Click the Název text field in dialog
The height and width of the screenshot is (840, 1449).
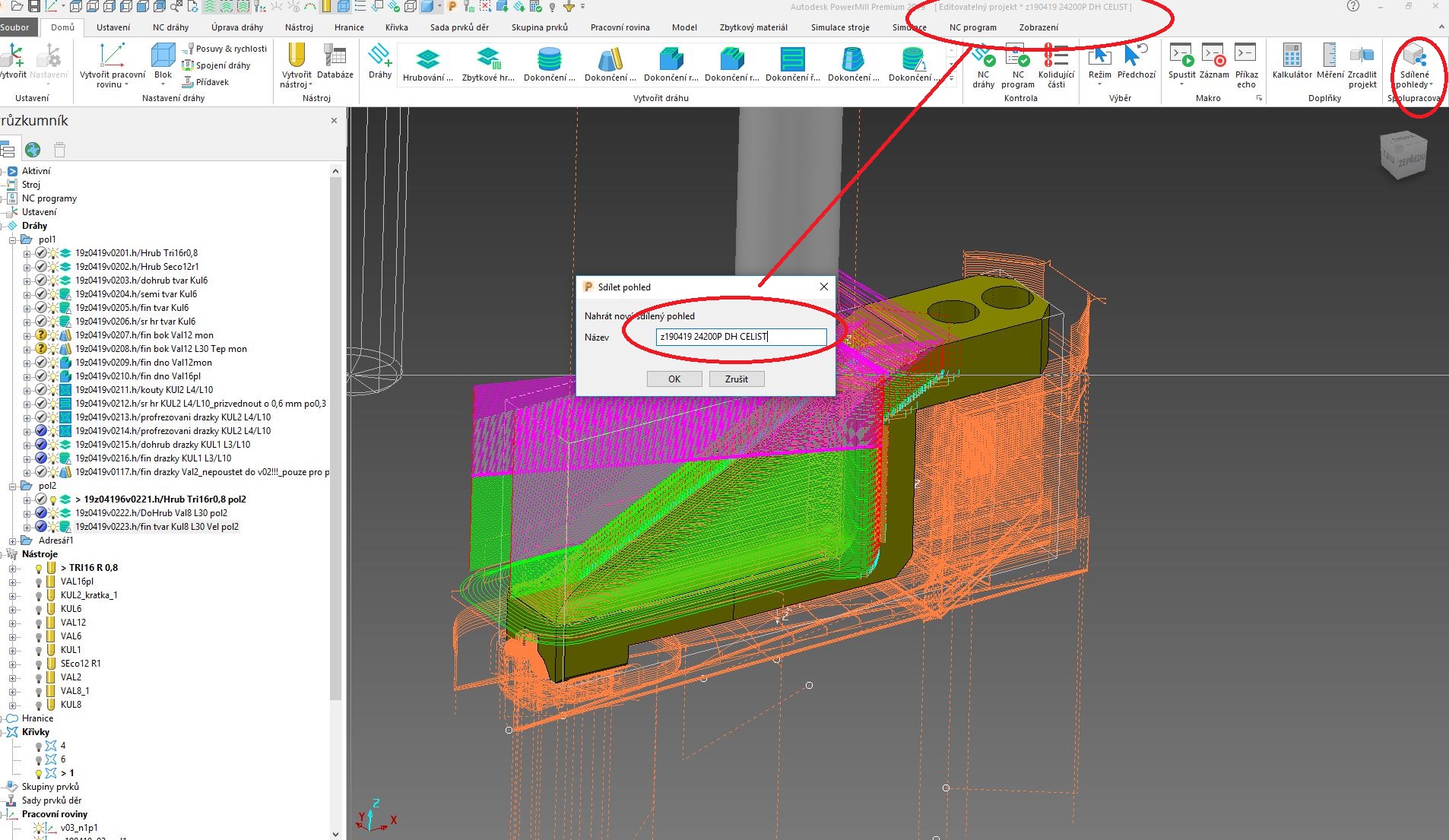coord(740,337)
